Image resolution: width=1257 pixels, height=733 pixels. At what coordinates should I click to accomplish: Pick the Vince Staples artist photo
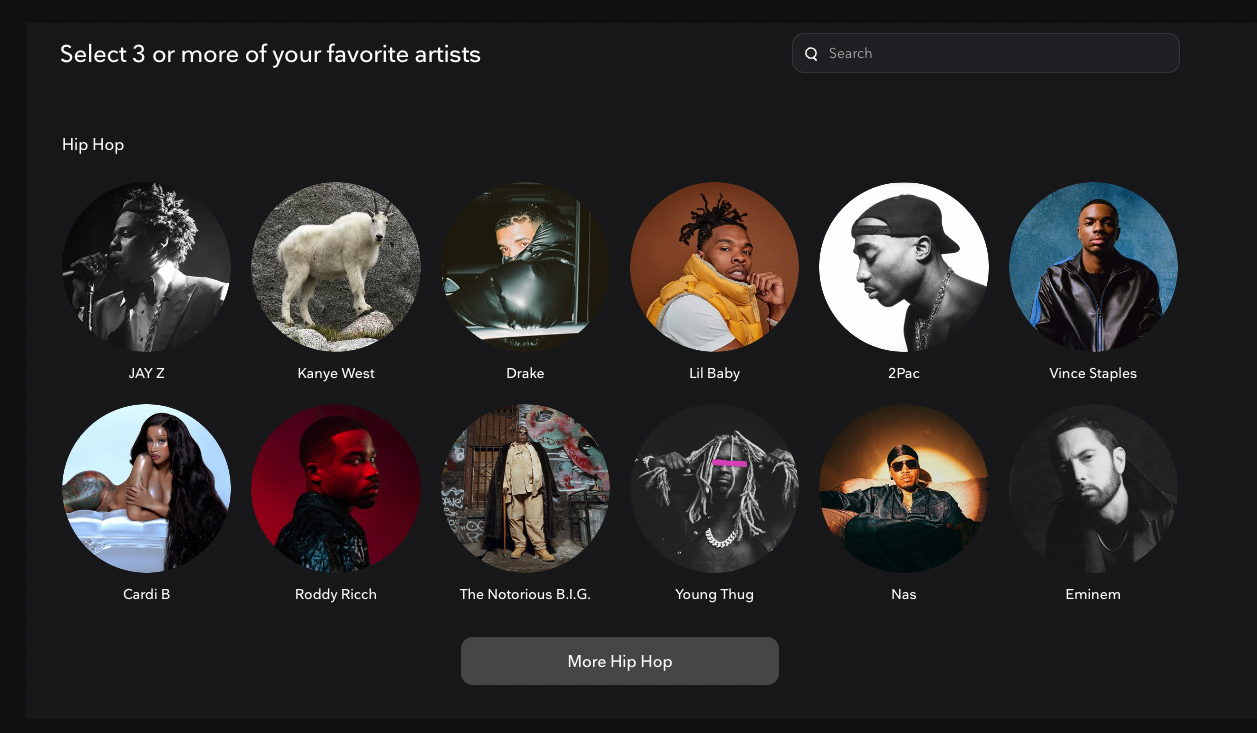point(1093,267)
